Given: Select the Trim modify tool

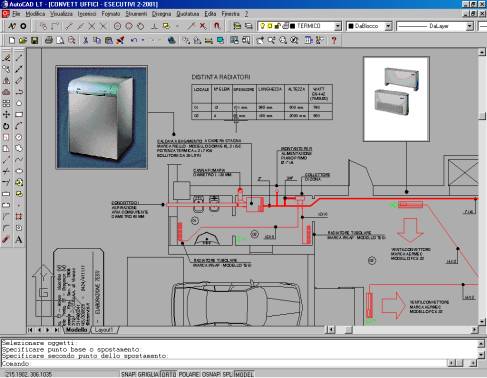Looking at the screenshot, I should (x=6, y=171).
